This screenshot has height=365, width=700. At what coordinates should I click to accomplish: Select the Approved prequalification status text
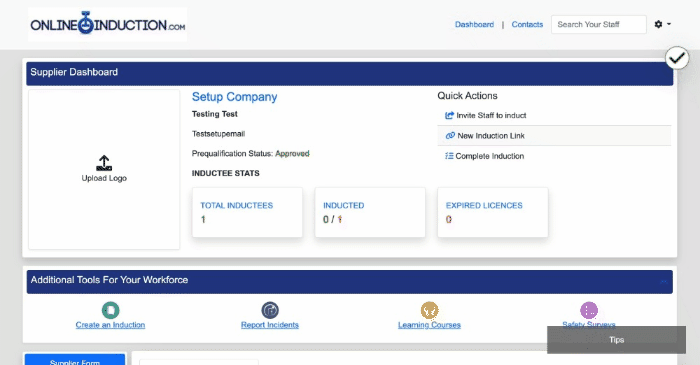click(292, 153)
